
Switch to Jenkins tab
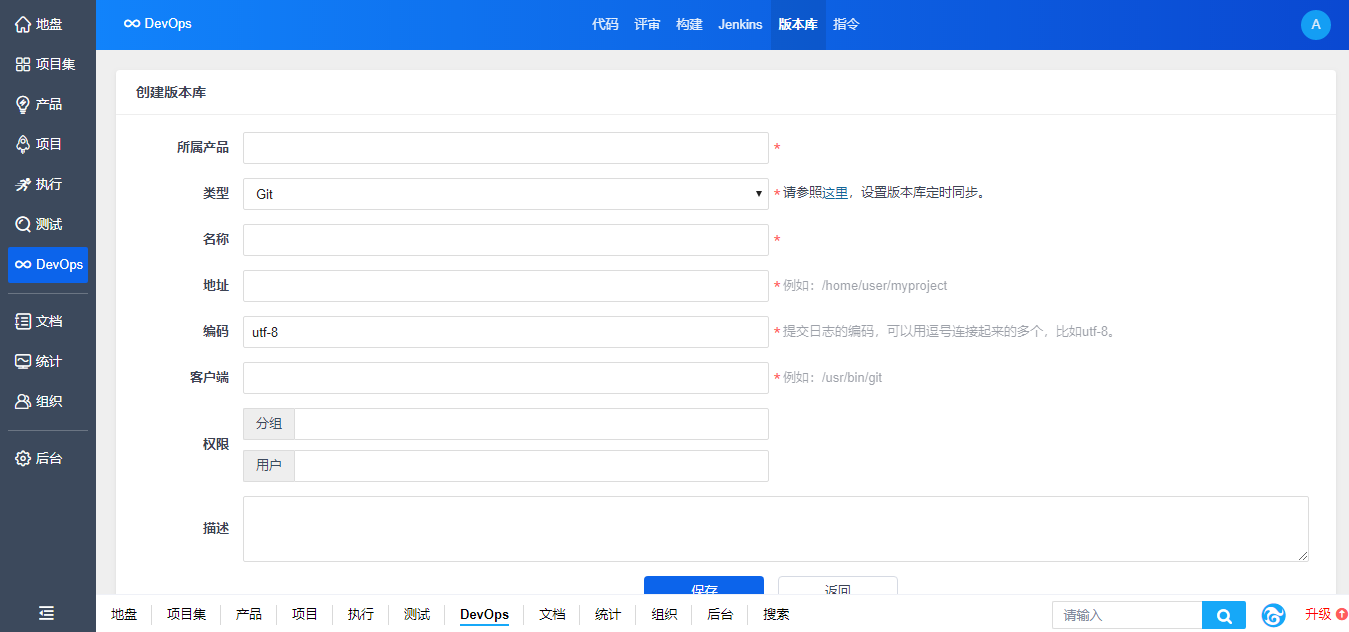coord(740,24)
